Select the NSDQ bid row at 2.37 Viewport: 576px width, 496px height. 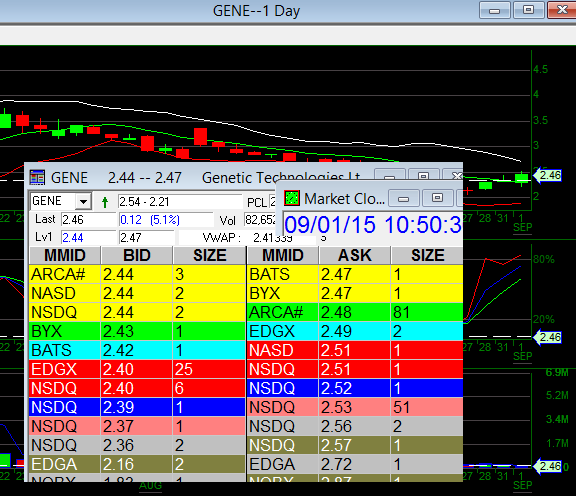(137, 426)
